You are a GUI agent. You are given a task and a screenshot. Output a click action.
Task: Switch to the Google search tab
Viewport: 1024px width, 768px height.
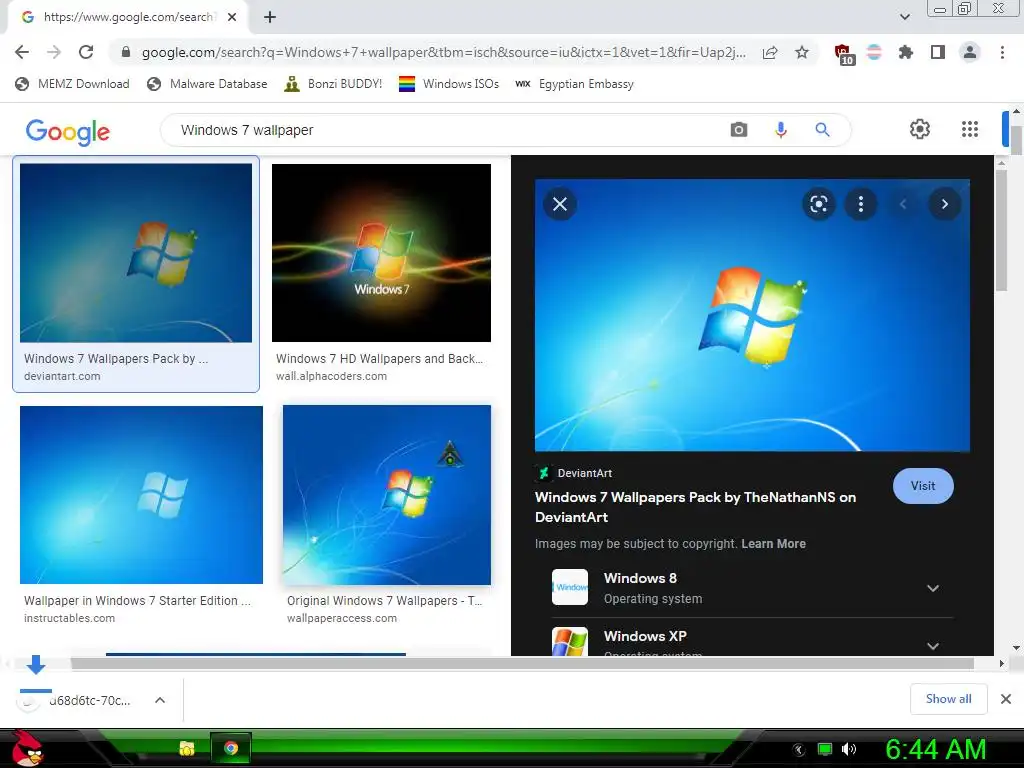coord(127,17)
